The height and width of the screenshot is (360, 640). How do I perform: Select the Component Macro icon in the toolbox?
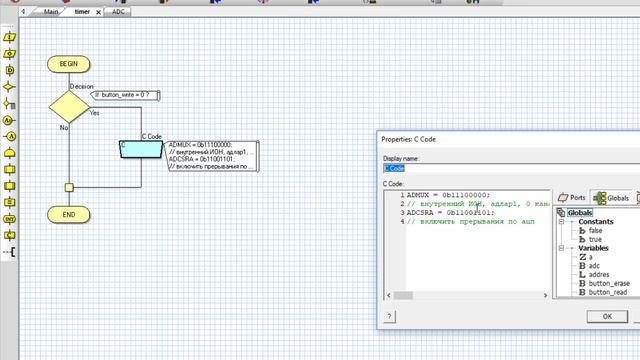(9, 186)
